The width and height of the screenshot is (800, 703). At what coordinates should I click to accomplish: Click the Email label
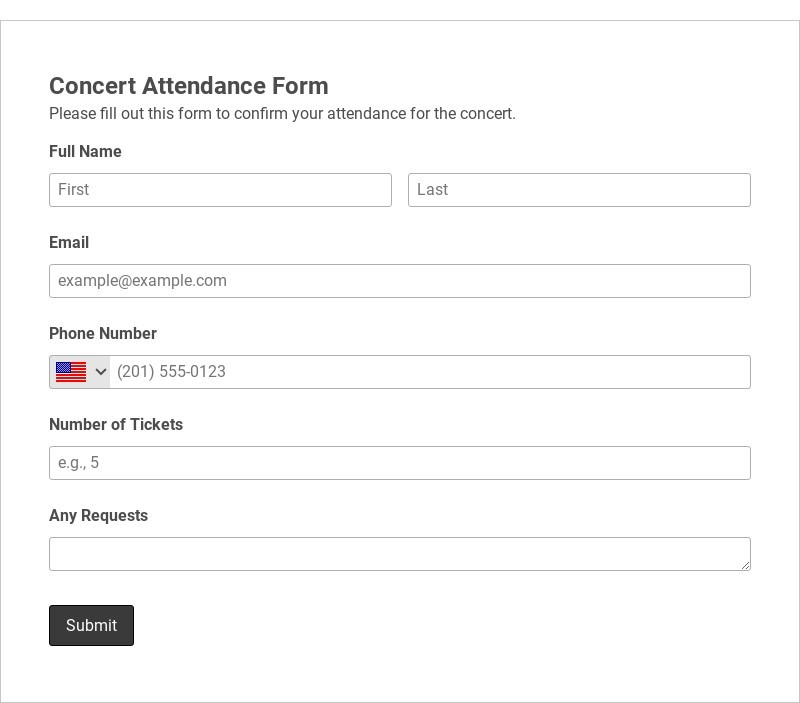click(69, 242)
